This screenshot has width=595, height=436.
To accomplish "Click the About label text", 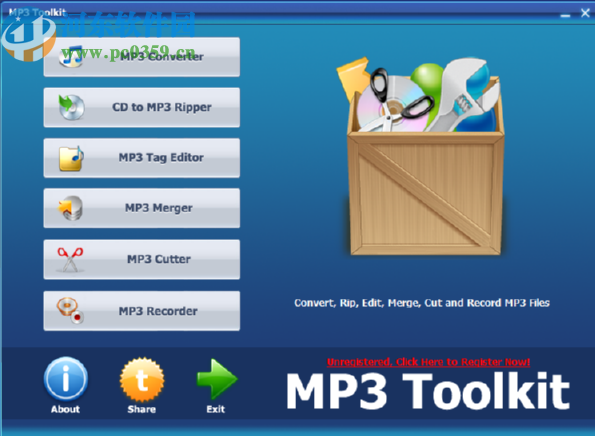I will pos(66,409).
